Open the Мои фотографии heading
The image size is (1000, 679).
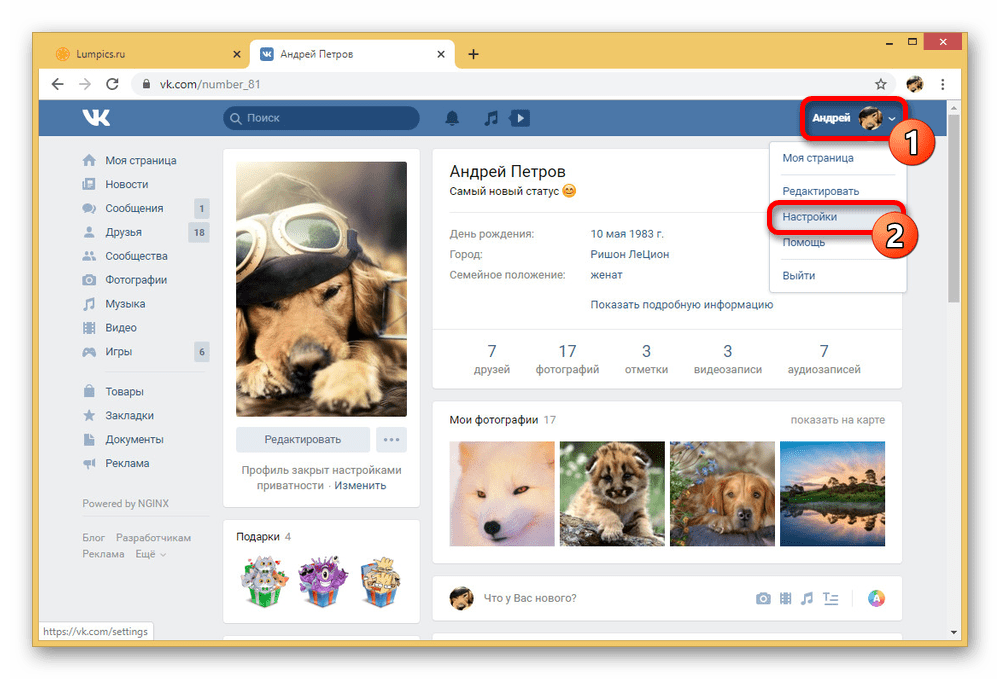click(x=494, y=420)
